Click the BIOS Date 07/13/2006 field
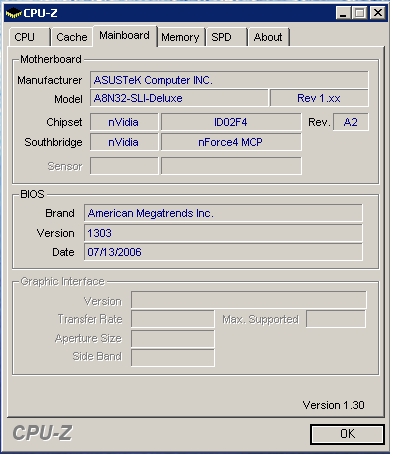Screen dimensions: 393x457 pyautogui.click(x=223, y=252)
